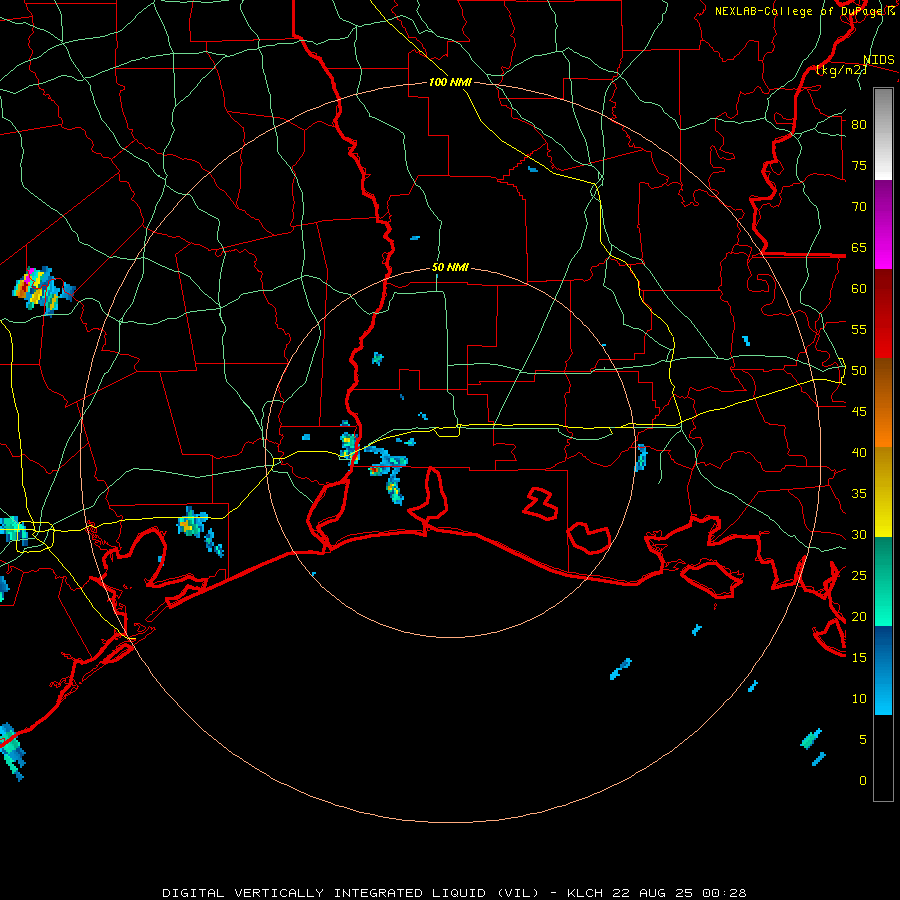
Task: Pick the yellow color bar segment
Action: coord(883,492)
